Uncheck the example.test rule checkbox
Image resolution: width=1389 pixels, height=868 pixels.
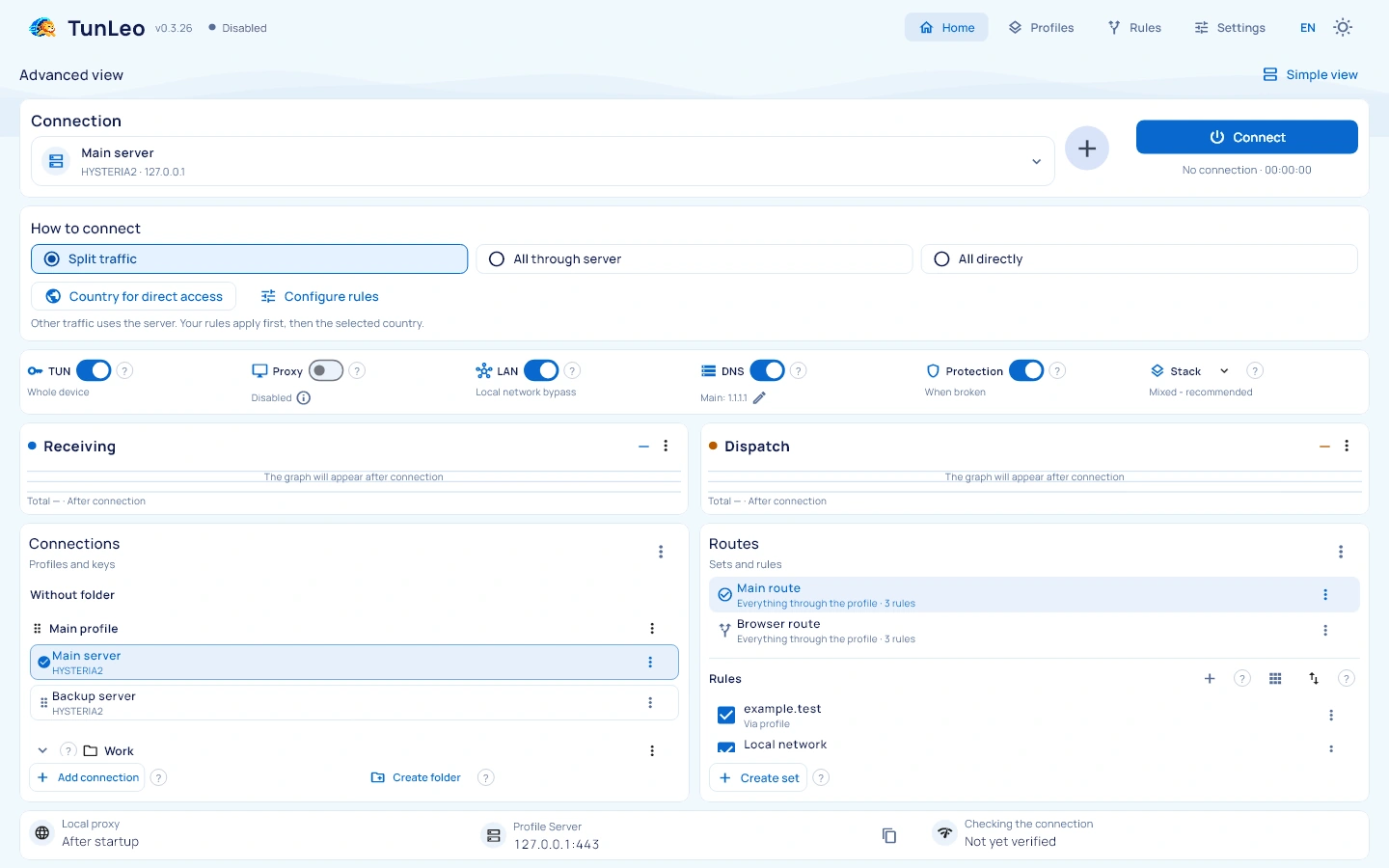[x=726, y=715]
